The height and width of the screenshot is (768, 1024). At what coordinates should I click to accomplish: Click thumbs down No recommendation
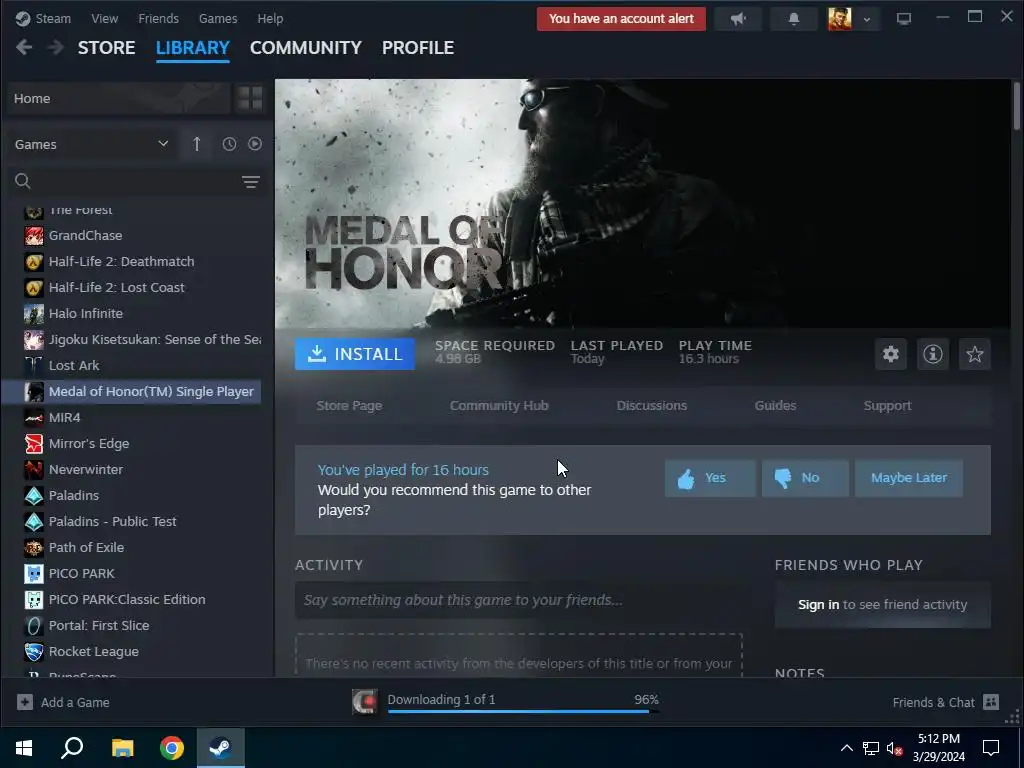(x=805, y=478)
